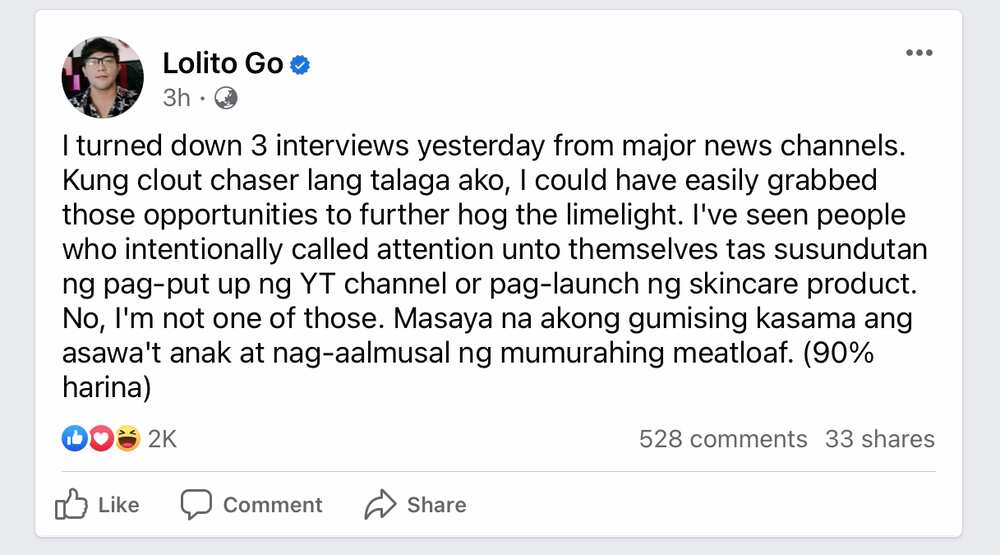Image resolution: width=1000 pixels, height=555 pixels.
Task: Open the 3h timestamp link
Action: [177, 98]
